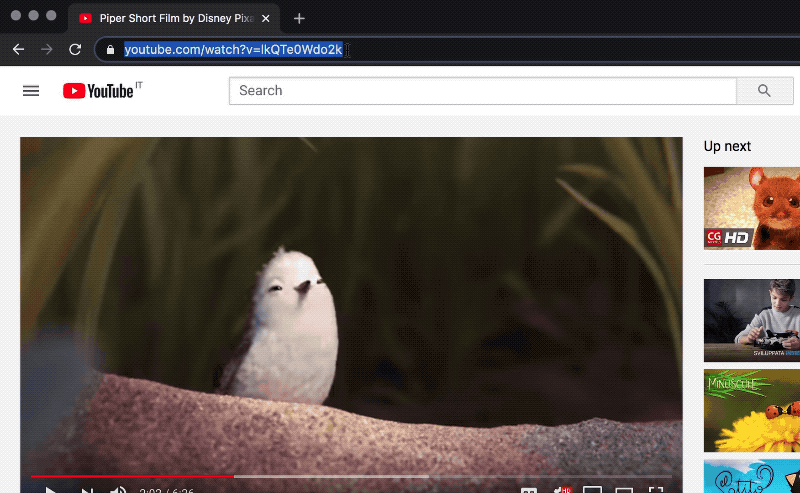Enter fullscreen mode in the player
The width and height of the screenshot is (800, 493).
pos(656,490)
